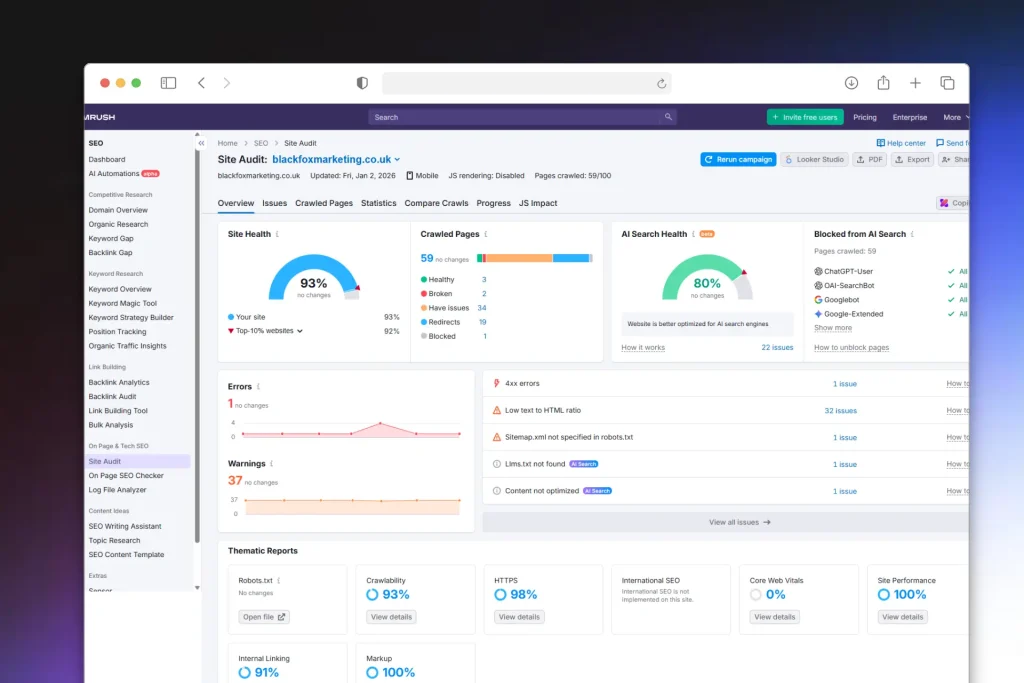Click the Share icon beside Export
The width and height of the screenshot is (1024, 683).
pyautogui.click(x=947, y=160)
